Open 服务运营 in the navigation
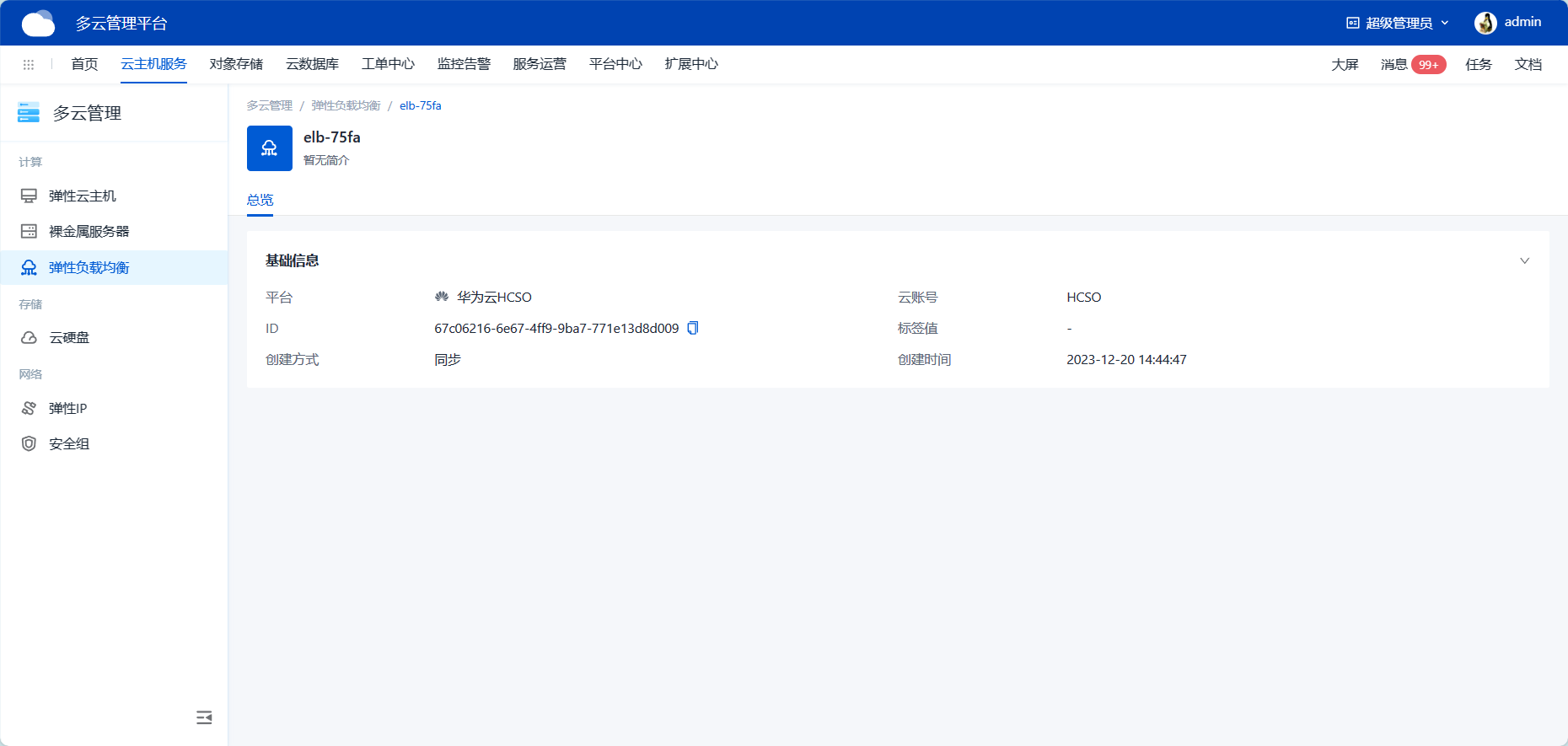 pyautogui.click(x=540, y=64)
